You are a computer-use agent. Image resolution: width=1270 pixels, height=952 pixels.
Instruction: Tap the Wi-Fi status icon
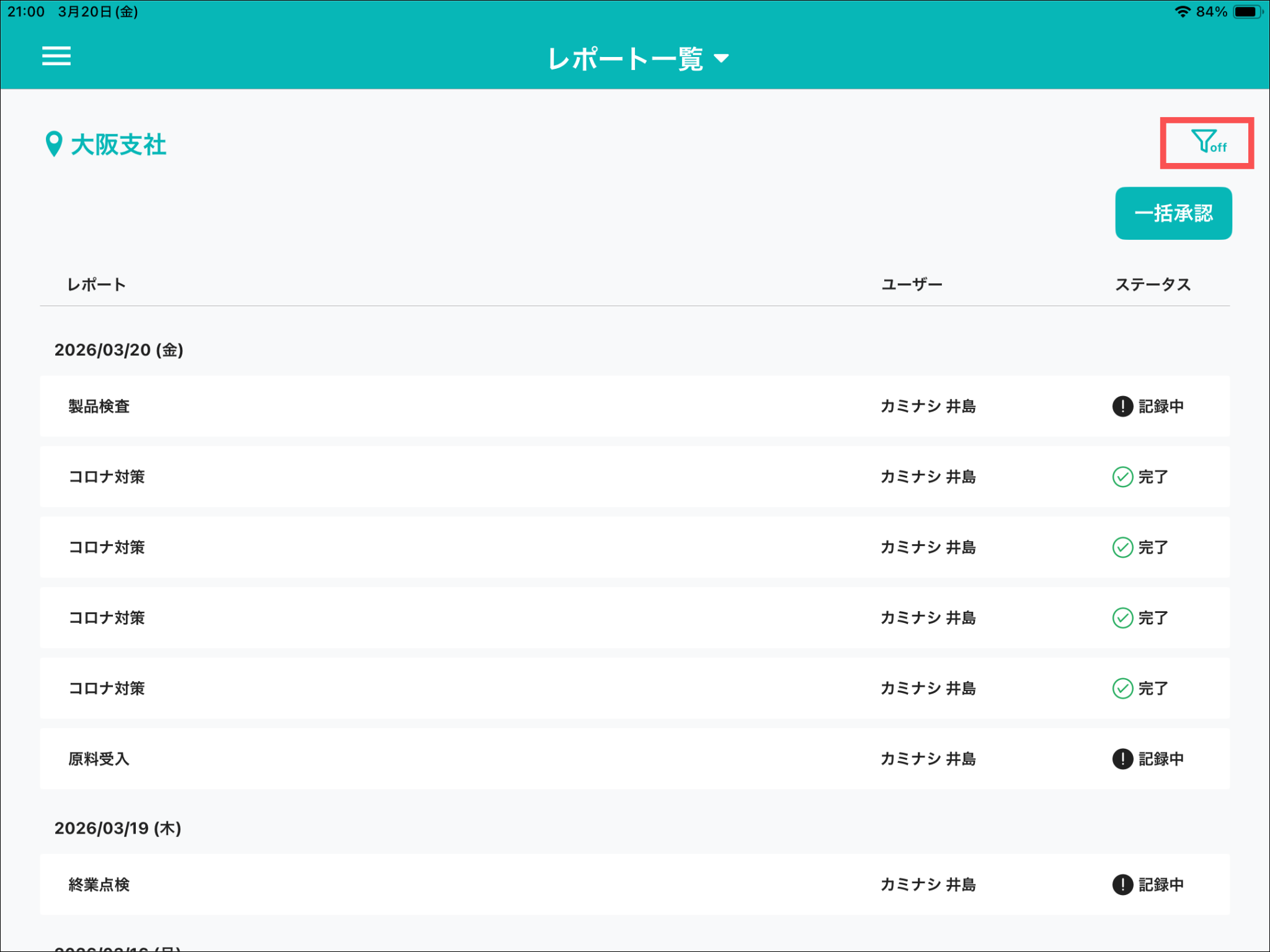coord(1183,12)
